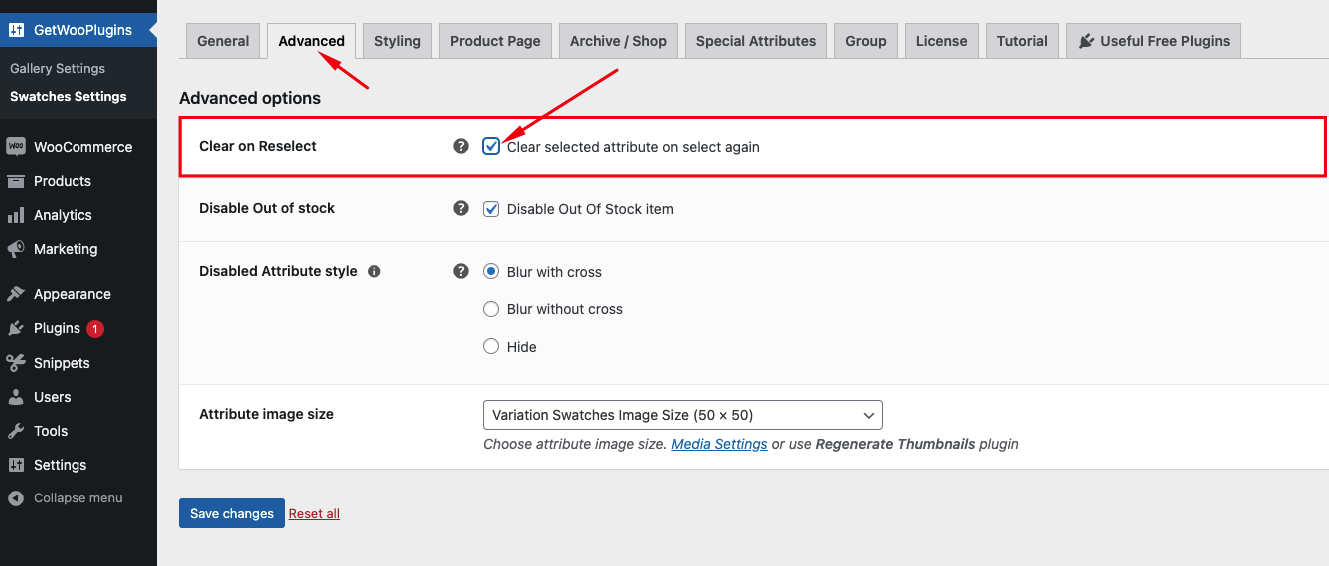Viewport: 1329px width, 566px height.
Task: Open the Snippets menu item
Action: click(78, 363)
